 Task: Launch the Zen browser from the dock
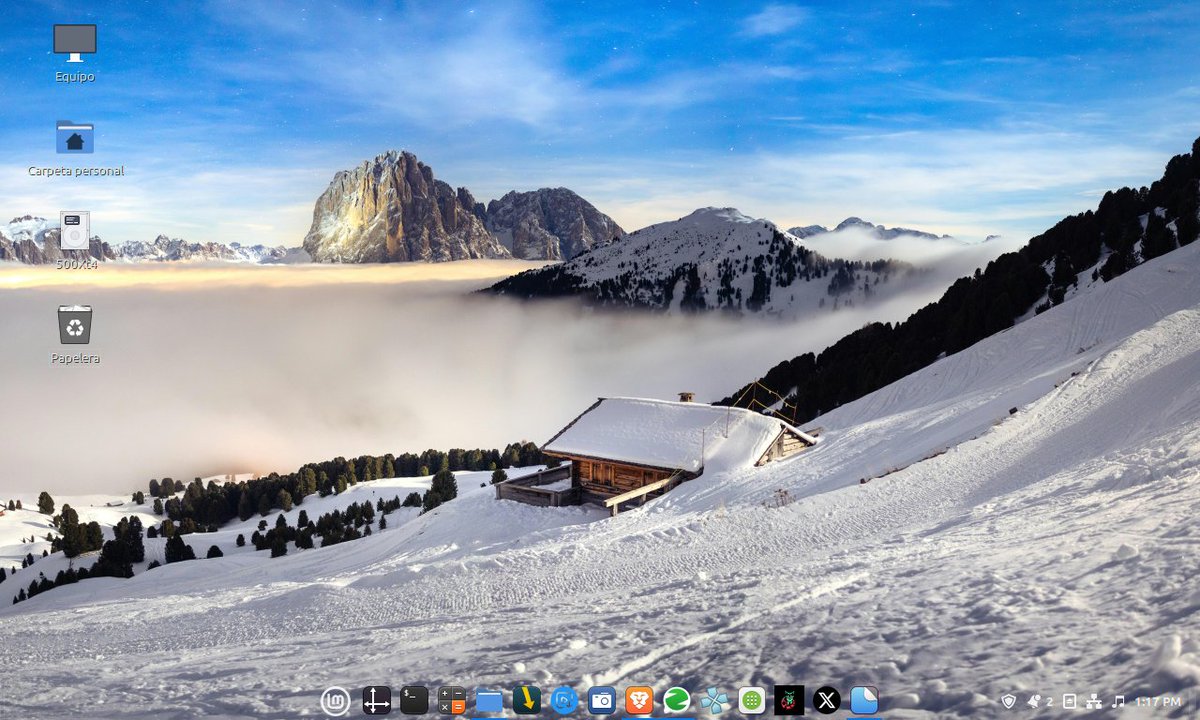tap(675, 701)
